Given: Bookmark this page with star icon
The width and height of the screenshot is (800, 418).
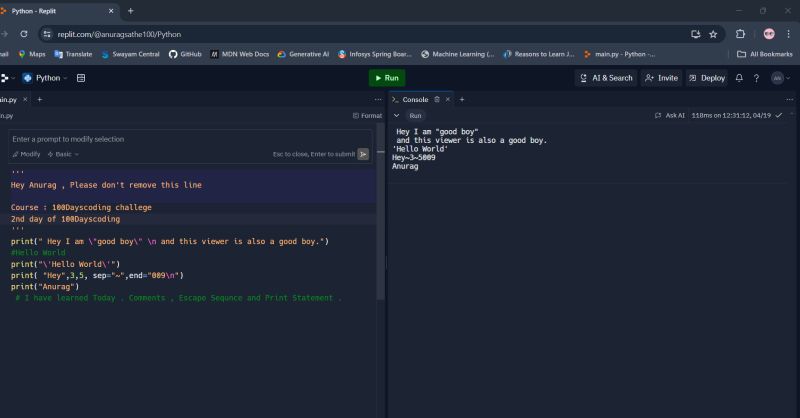Looking at the screenshot, I should [x=713, y=34].
